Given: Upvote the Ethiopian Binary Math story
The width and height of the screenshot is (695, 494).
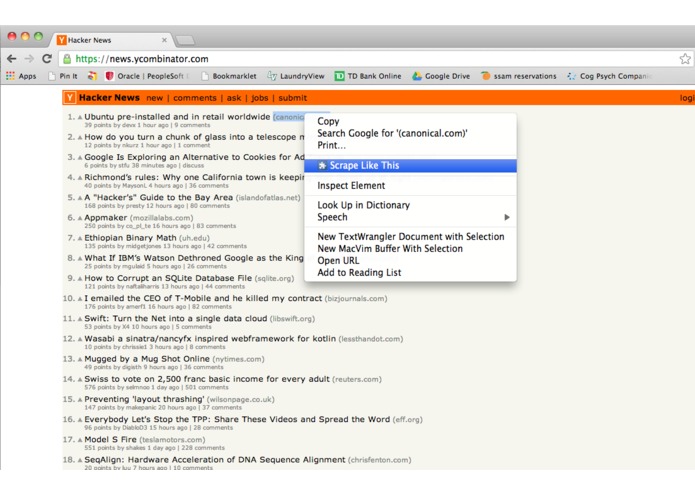Looking at the screenshot, I should click(80, 238).
